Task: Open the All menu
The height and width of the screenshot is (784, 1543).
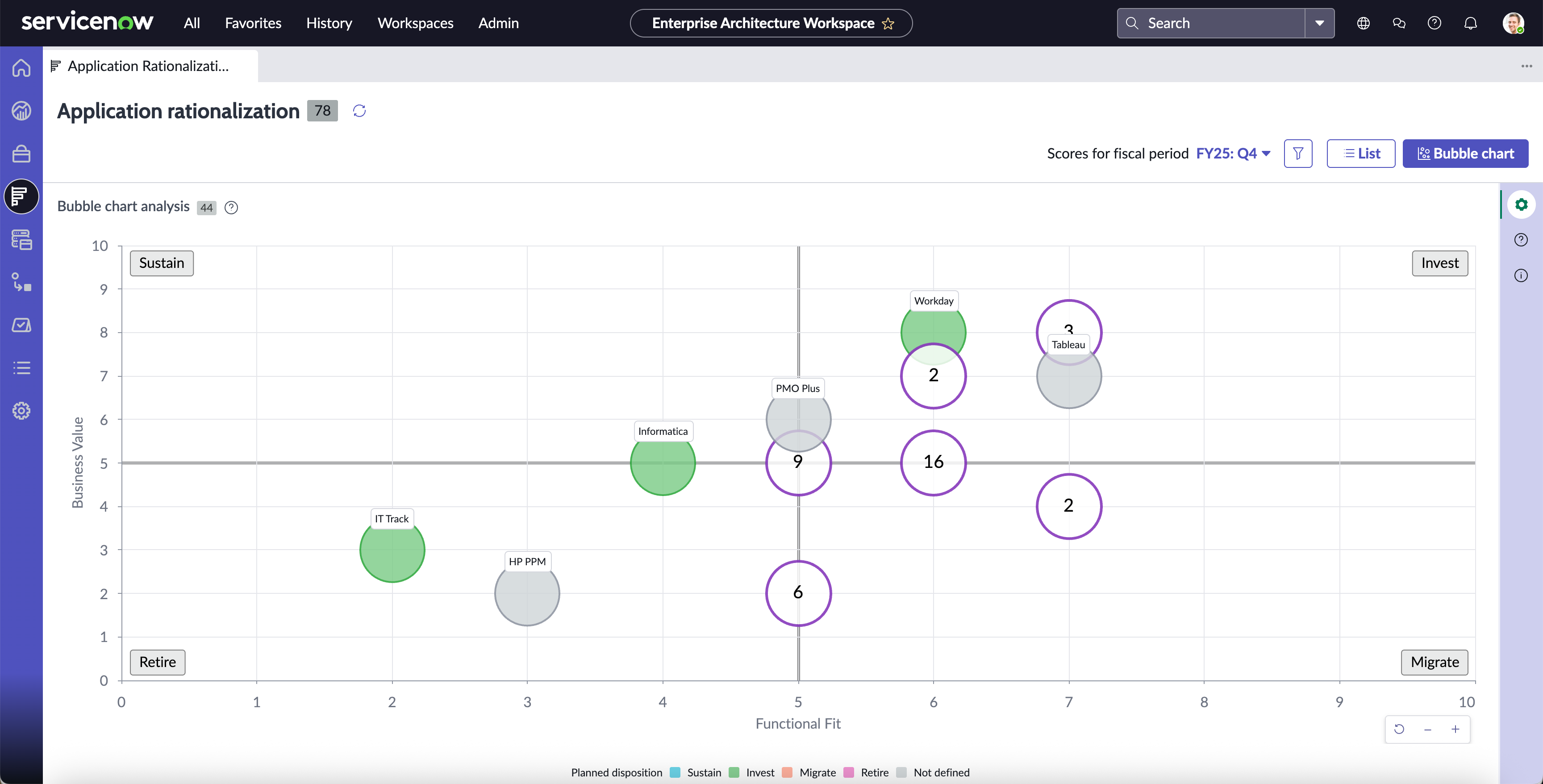Action: (192, 23)
